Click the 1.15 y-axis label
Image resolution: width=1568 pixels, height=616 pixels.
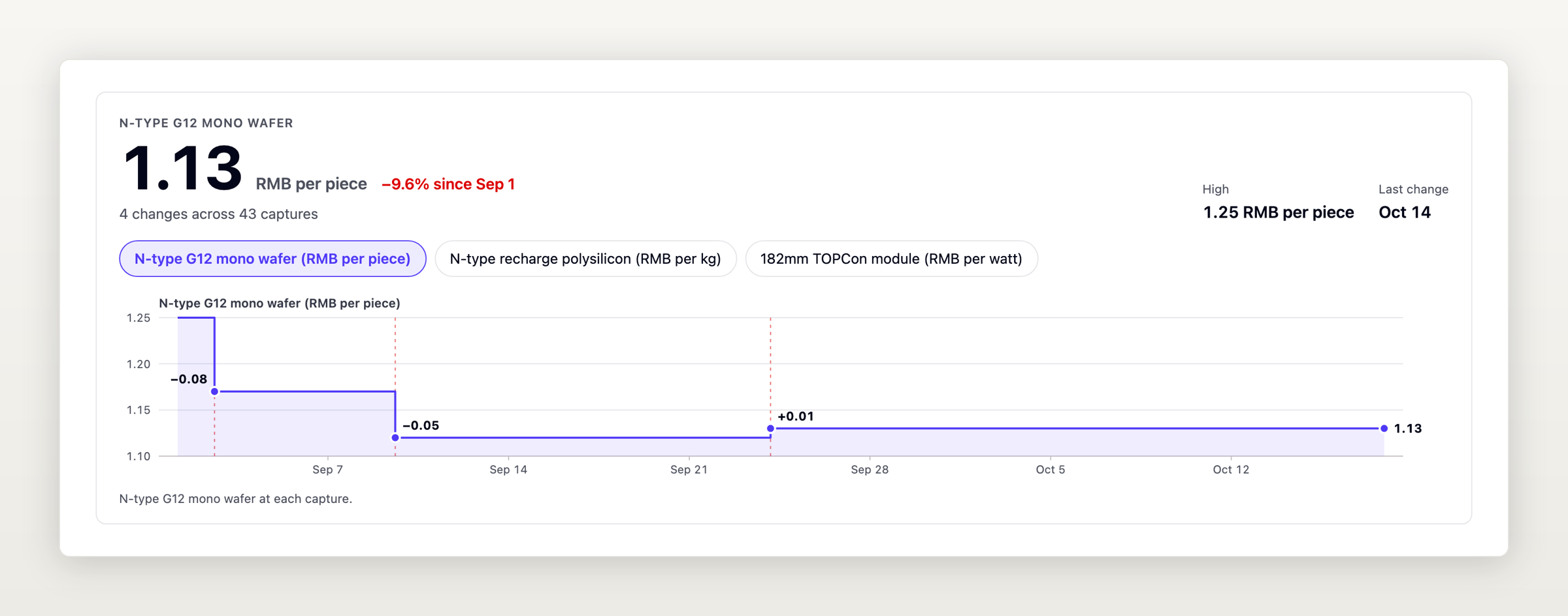click(x=138, y=410)
